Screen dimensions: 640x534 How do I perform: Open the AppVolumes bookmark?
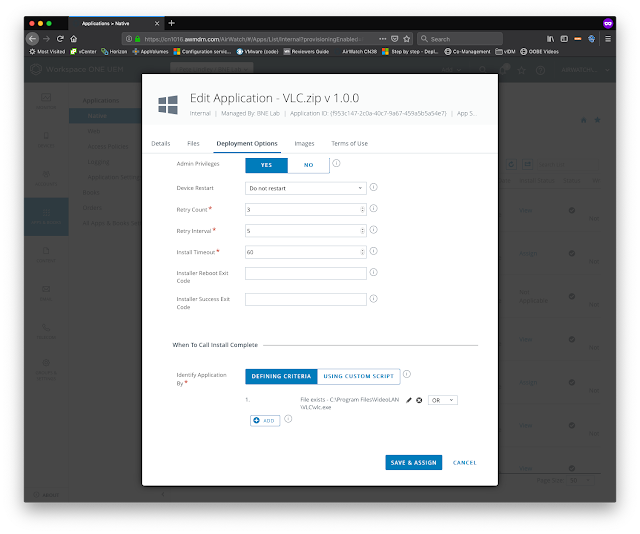click(150, 51)
